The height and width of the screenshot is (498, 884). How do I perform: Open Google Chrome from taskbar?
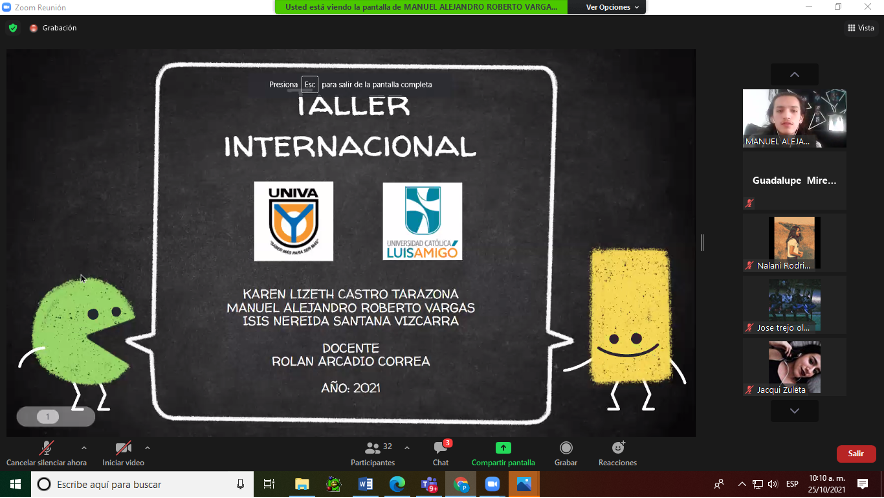tap(461, 484)
